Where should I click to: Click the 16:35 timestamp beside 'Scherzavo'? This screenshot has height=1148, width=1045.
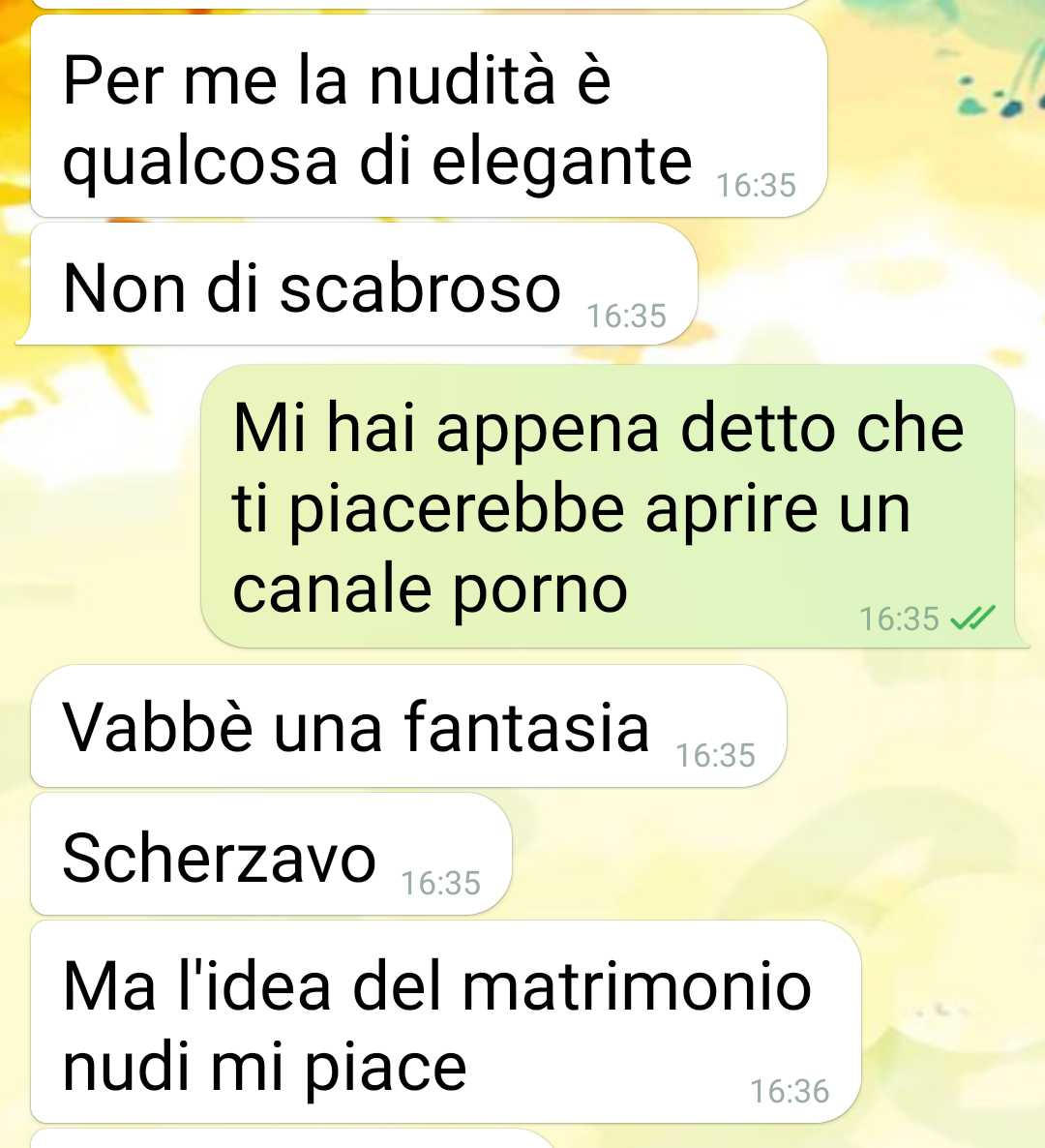coord(440,883)
